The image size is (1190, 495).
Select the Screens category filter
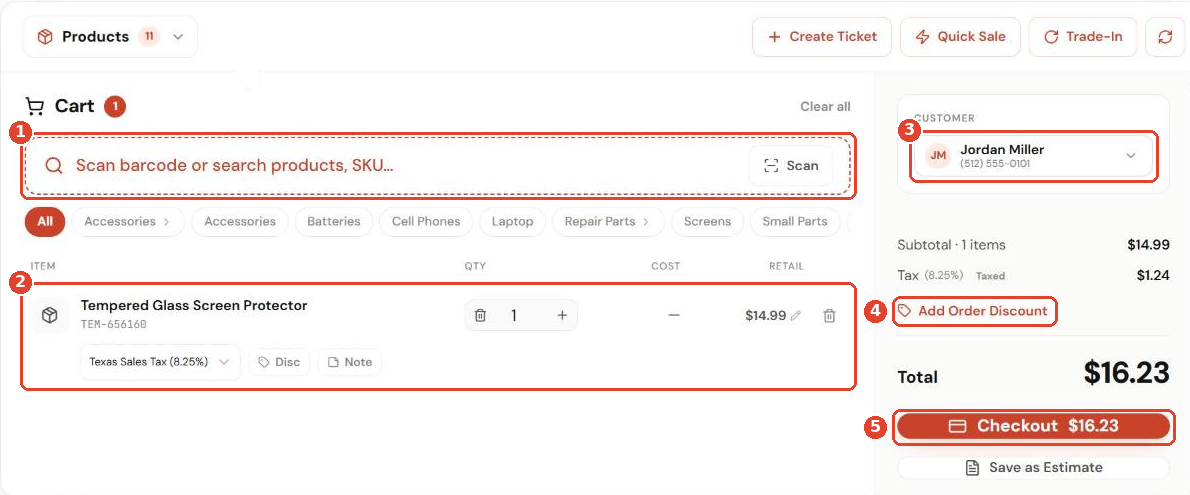(x=707, y=222)
